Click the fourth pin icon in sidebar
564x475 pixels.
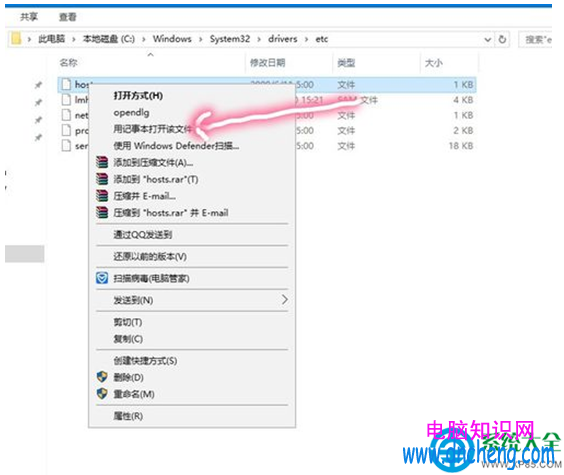38,137
